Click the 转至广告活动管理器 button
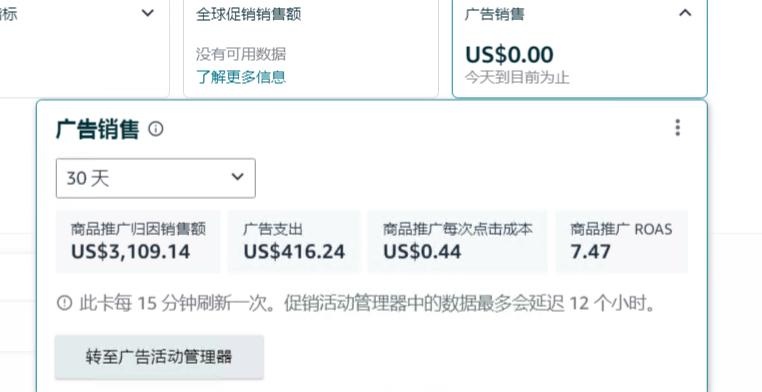762x392 pixels. [159, 357]
